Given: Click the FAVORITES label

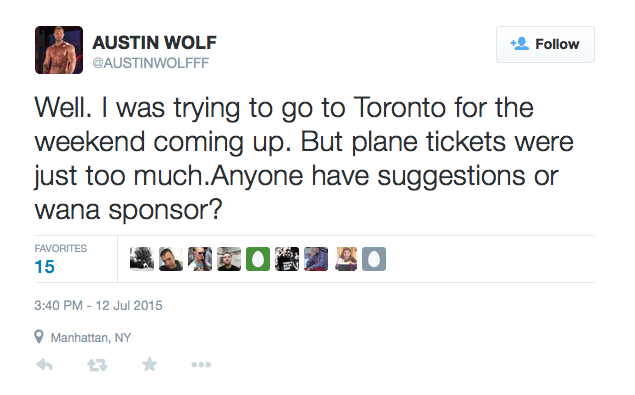Looking at the screenshot, I should pos(61,248).
